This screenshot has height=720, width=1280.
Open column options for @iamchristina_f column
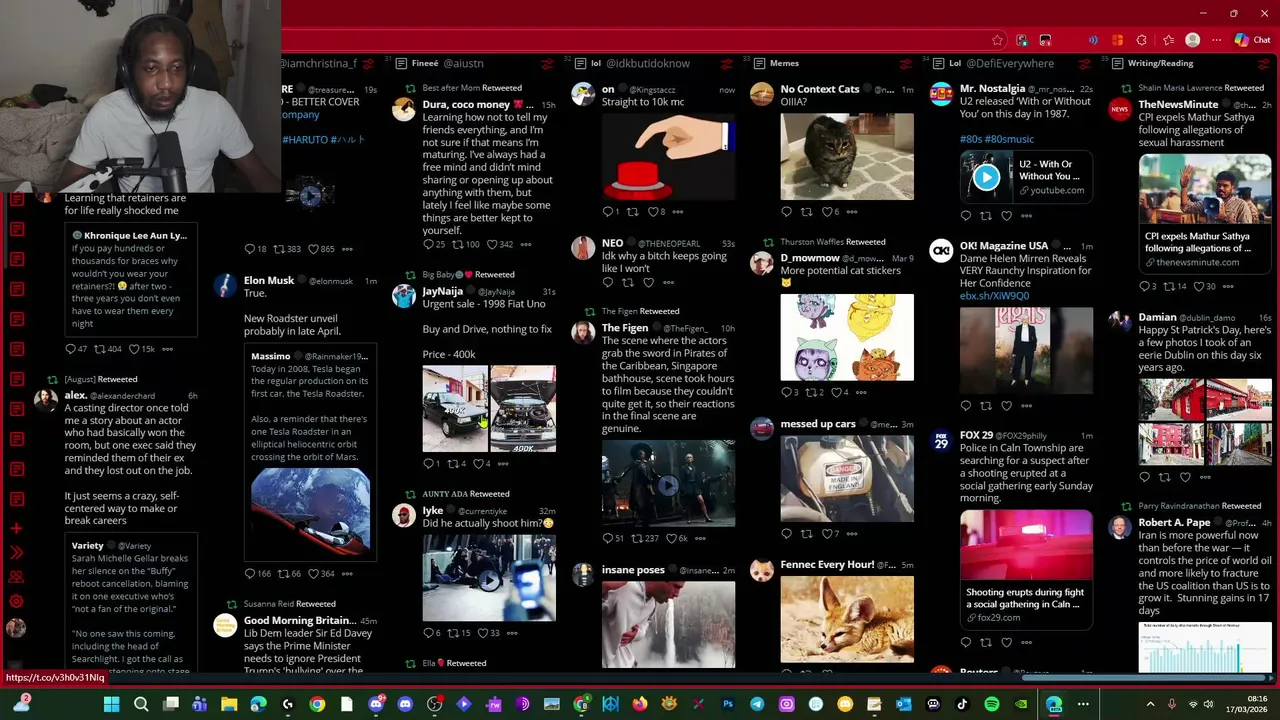coord(368,63)
